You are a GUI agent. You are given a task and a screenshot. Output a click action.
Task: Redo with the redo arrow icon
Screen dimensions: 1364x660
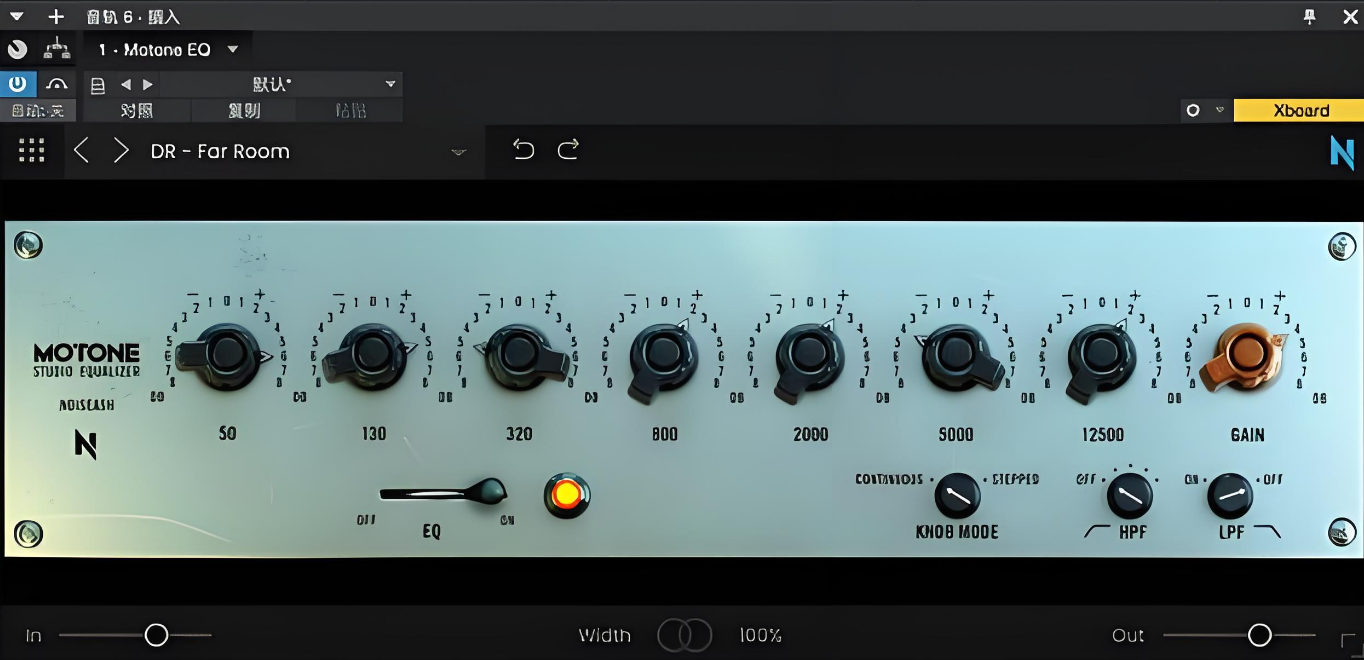point(568,150)
